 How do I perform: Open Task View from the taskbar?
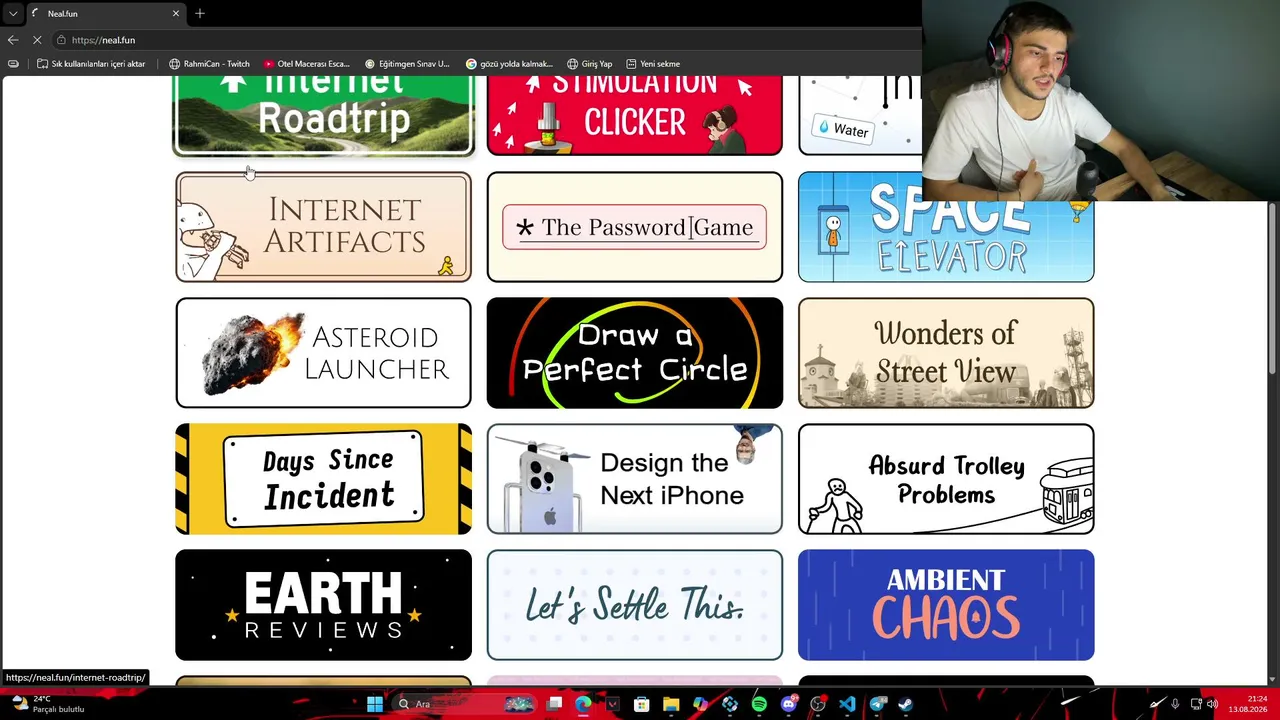(x=554, y=704)
